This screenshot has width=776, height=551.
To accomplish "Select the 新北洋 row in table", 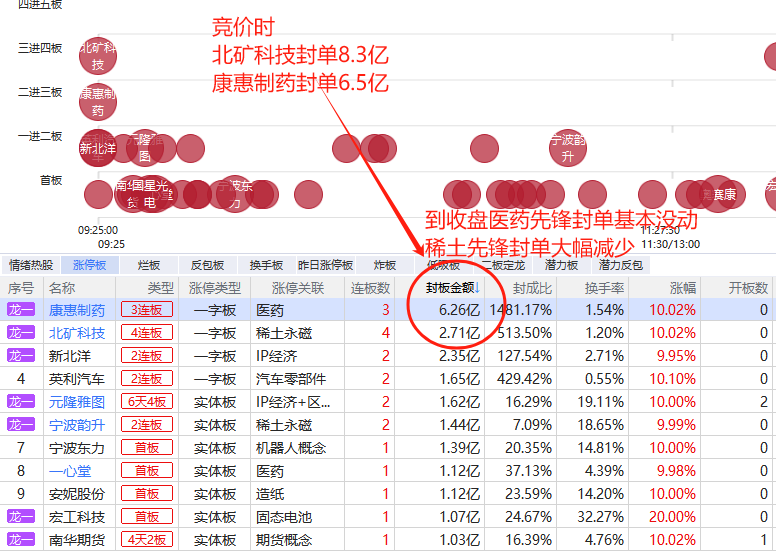I will tap(386, 355).
